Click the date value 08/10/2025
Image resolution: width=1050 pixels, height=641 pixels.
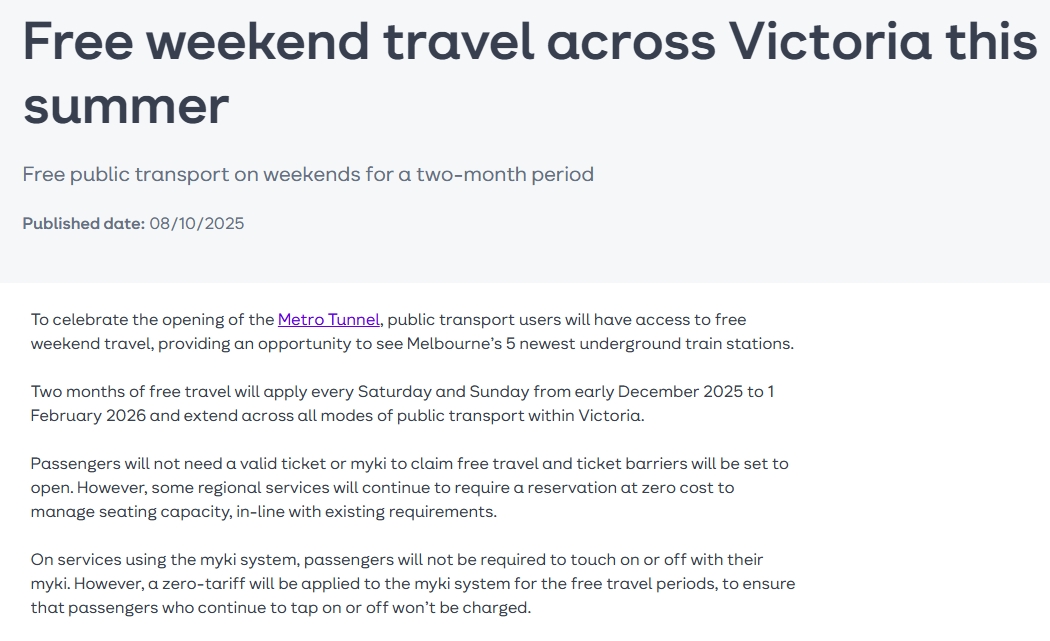tap(197, 224)
